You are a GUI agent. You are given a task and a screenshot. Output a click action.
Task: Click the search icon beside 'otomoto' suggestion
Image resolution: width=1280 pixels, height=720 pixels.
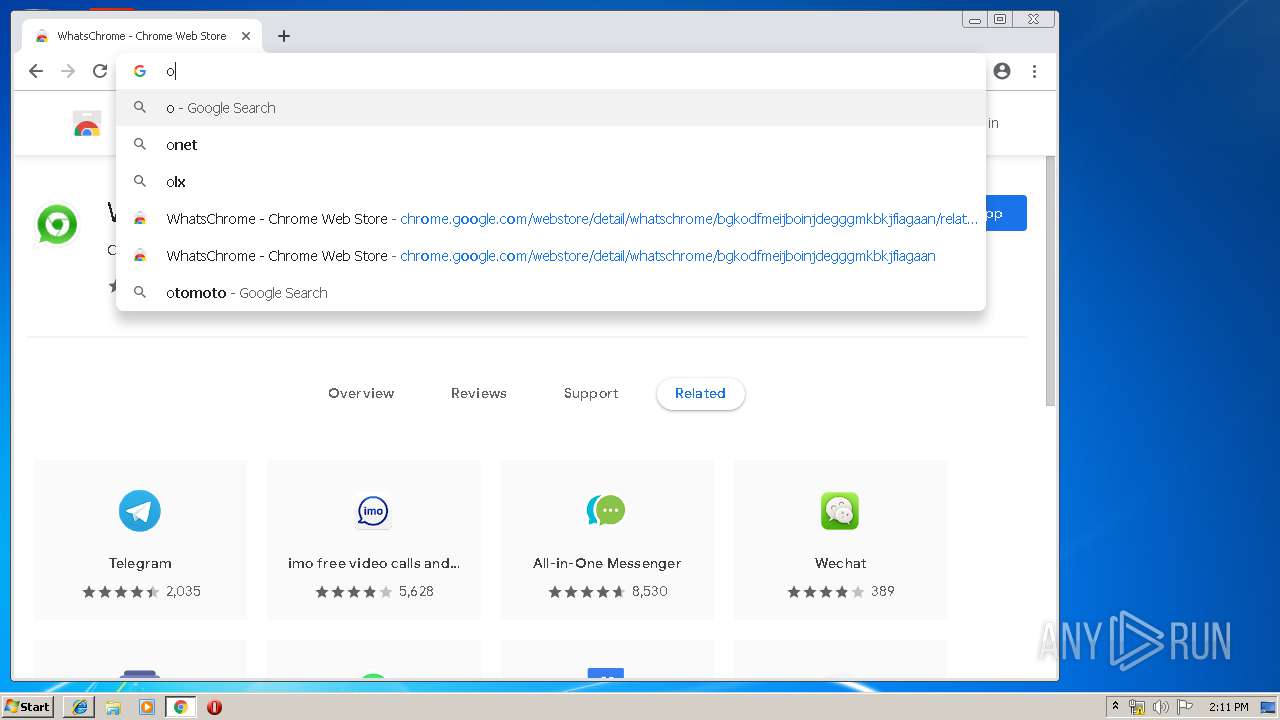(140, 292)
